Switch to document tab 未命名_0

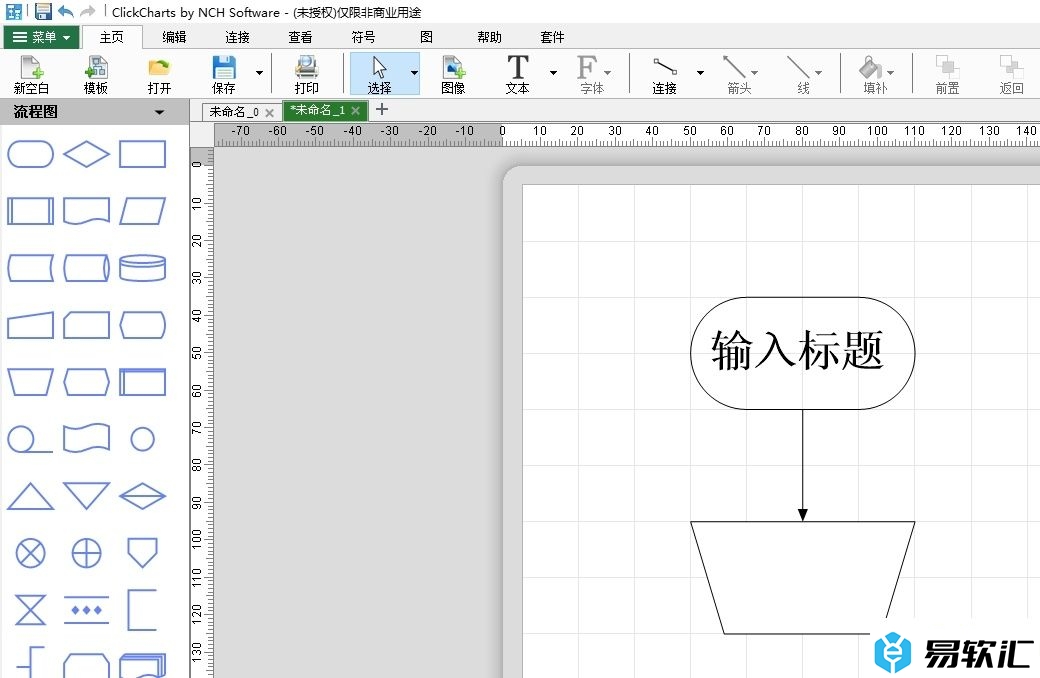click(234, 112)
